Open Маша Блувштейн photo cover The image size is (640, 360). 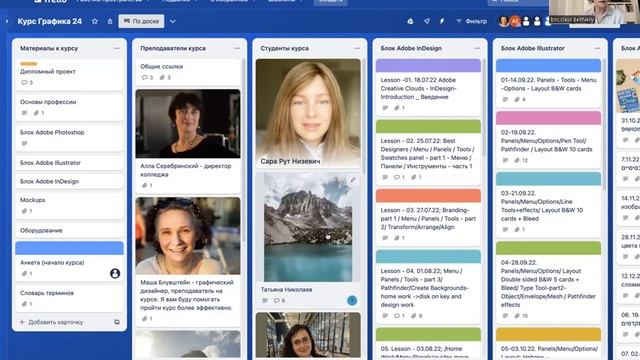pos(188,236)
